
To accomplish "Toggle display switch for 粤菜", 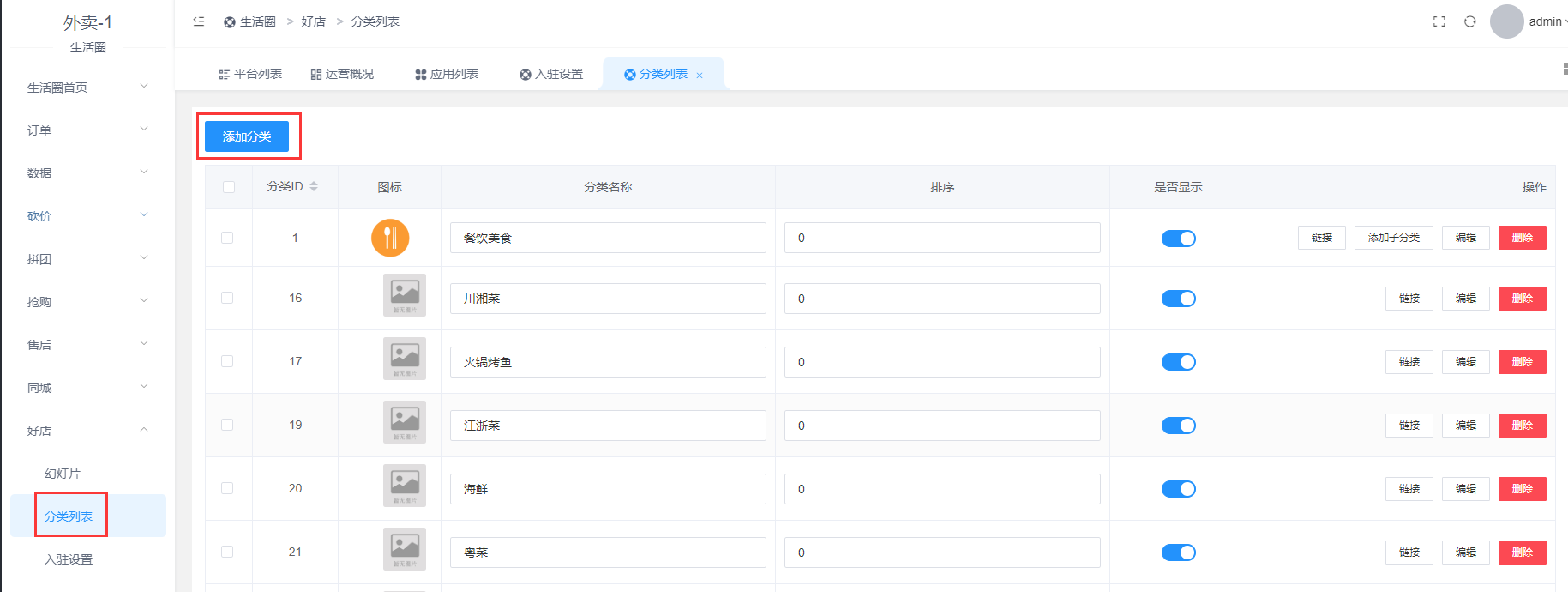I will 1179,553.
